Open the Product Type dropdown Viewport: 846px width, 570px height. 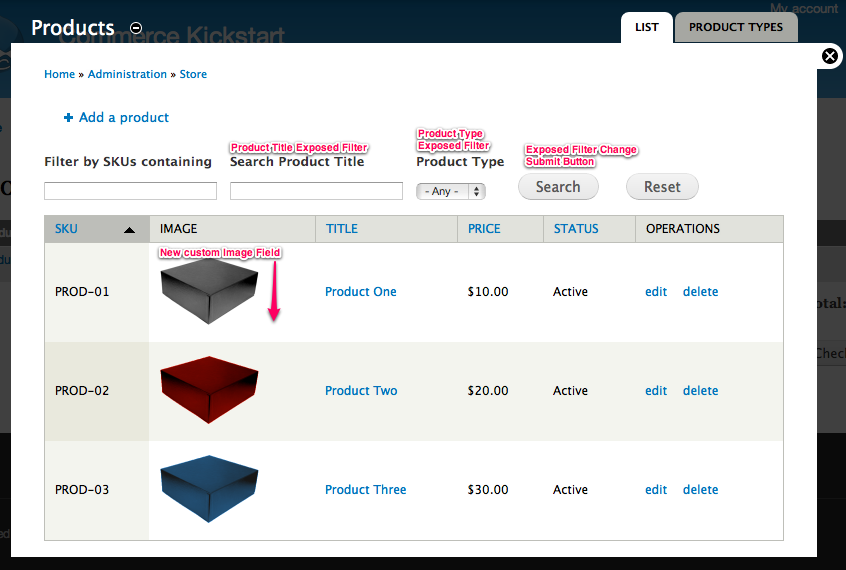[451, 191]
